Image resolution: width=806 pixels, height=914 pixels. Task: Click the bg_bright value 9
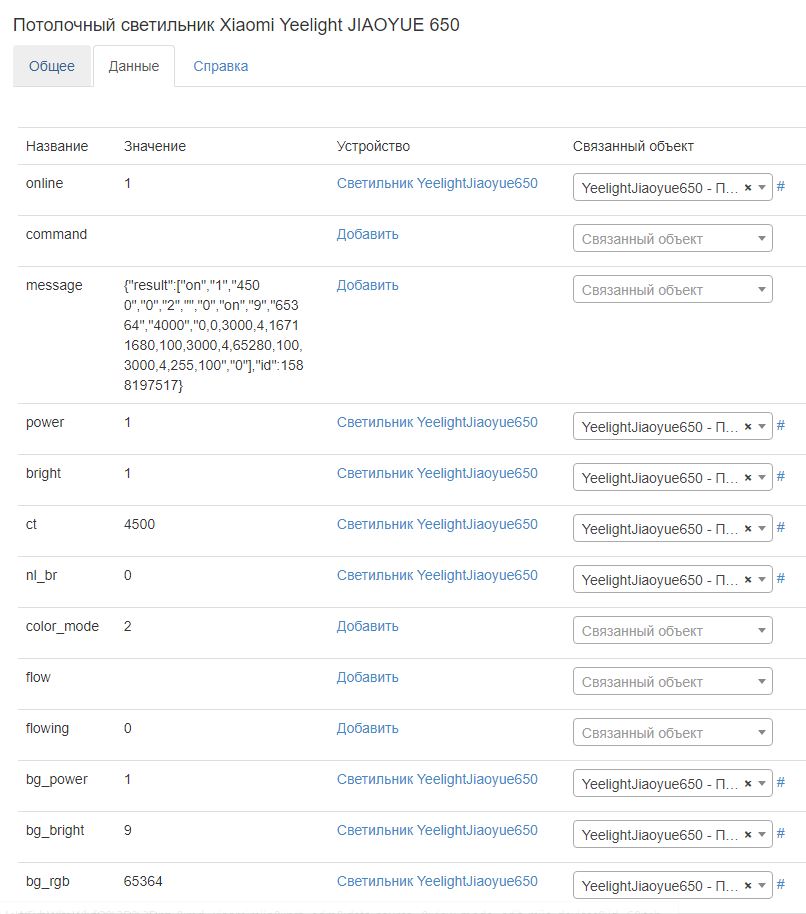tap(128, 830)
